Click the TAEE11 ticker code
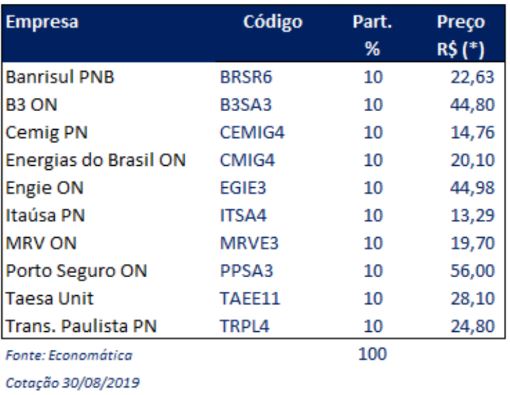 tap(250, 298)
